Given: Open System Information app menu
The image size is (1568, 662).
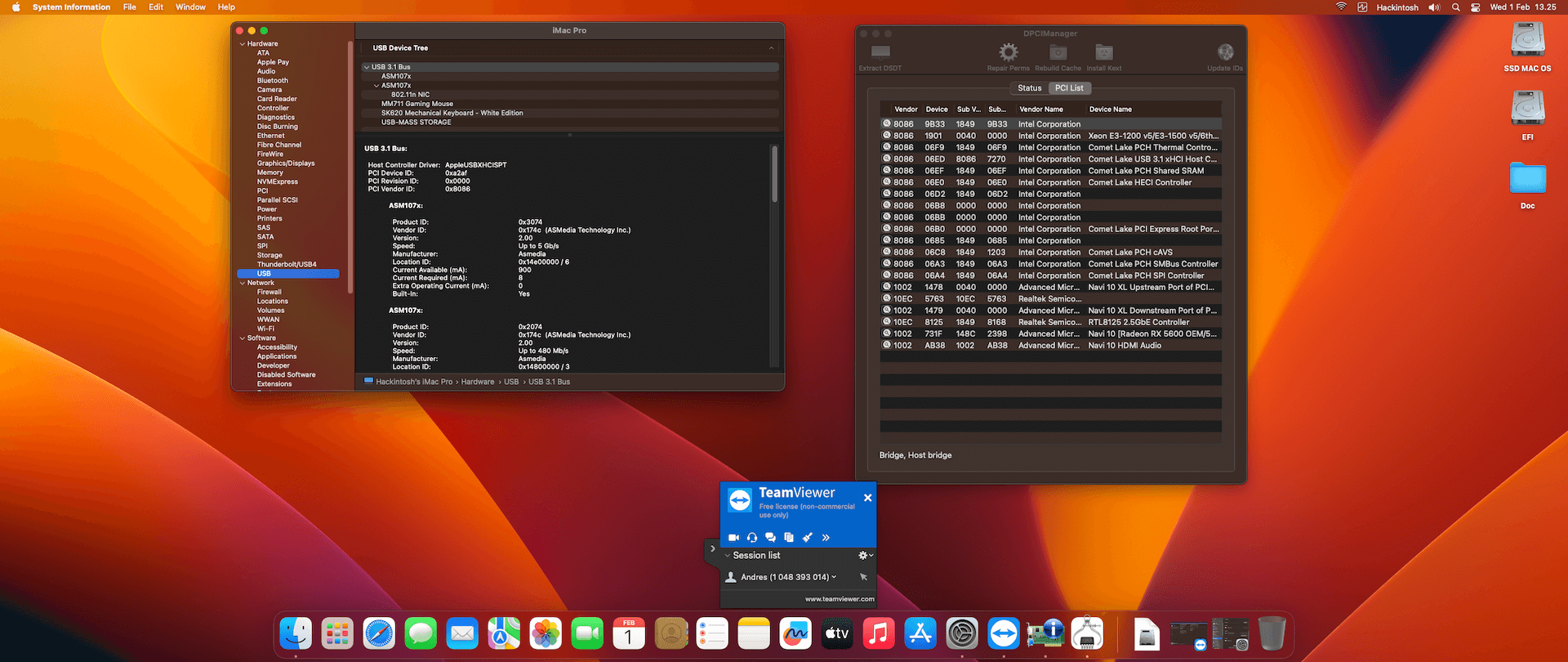Looking at the screenshot, I should (71, 7).
